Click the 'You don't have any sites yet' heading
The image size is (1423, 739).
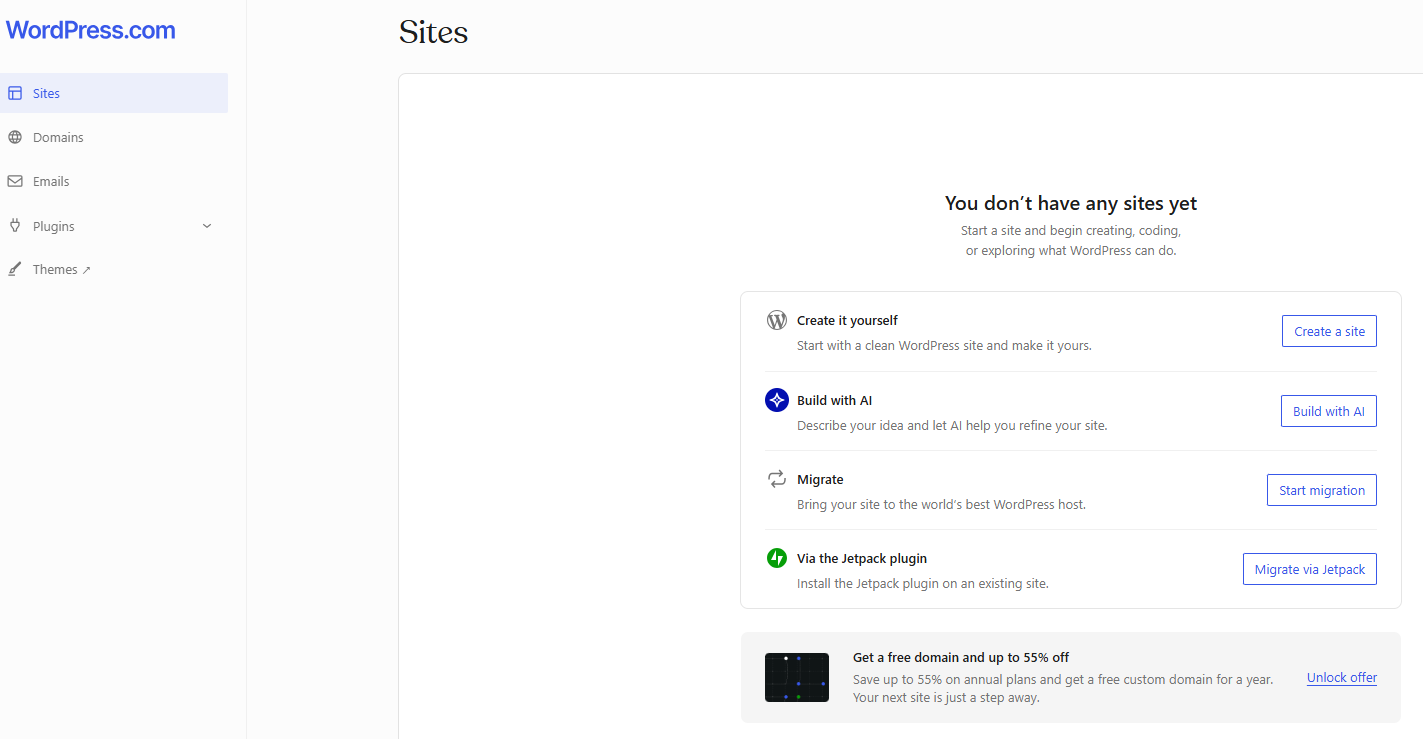(1071, 203)
